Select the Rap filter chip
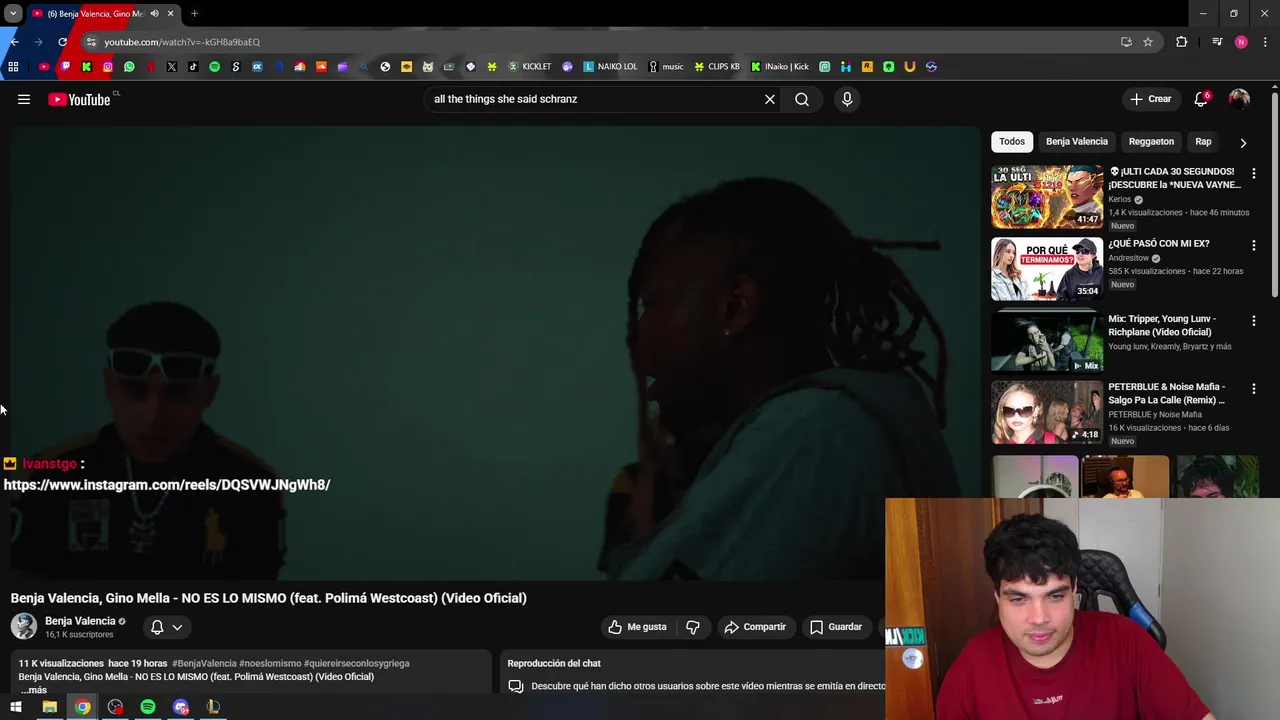Viewport: 1280px width, 720px height. click(x=1203, y=142)
